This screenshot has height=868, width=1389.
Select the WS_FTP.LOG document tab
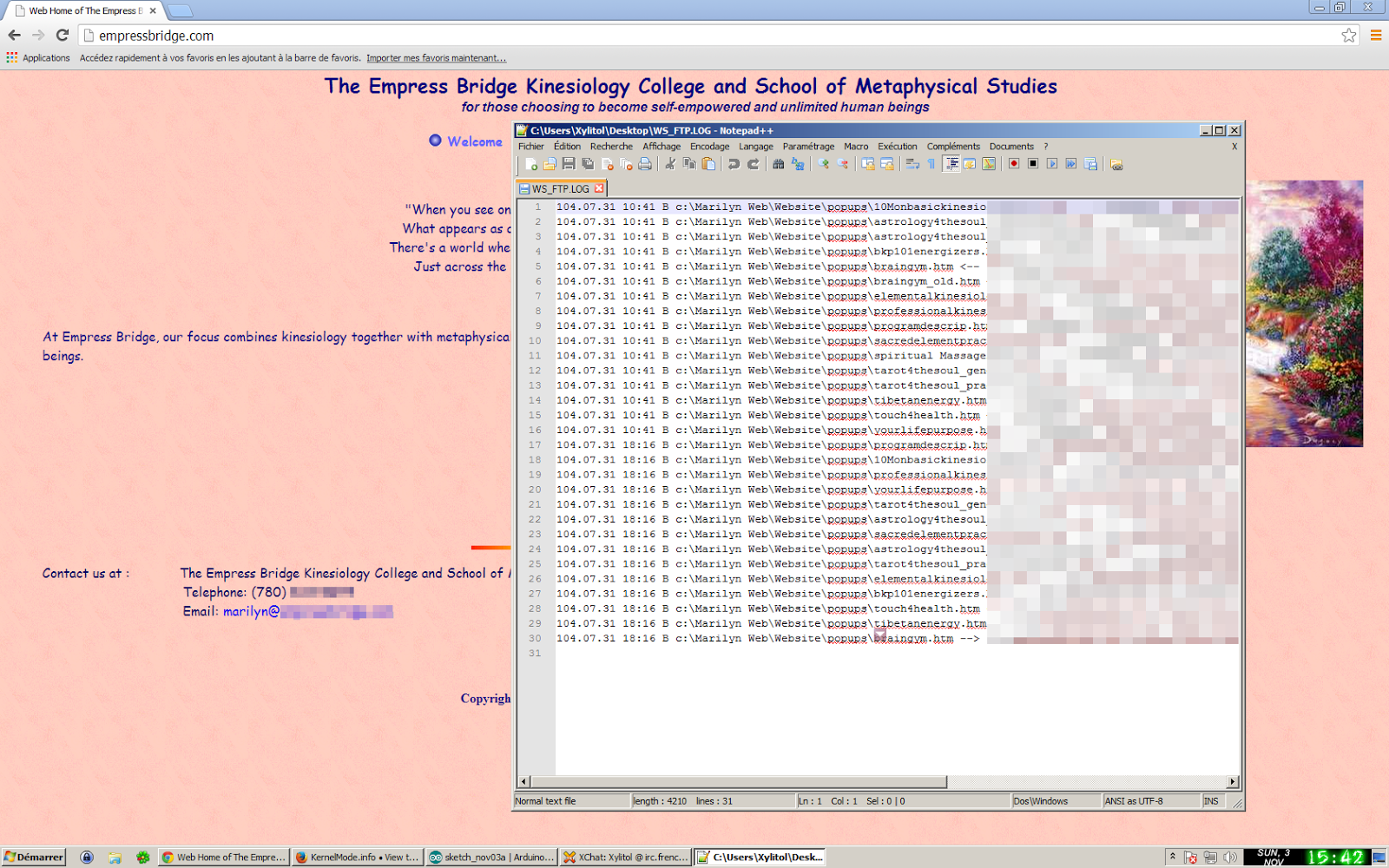(560, 188)
